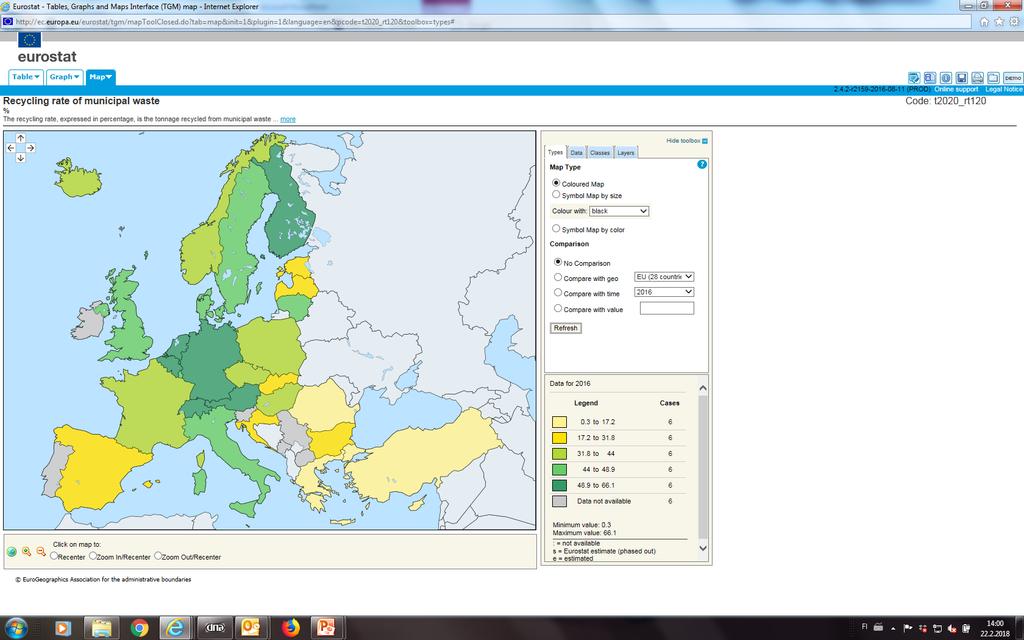1024x640 pixels.
Task: Click the 17.2 to 31.8 legend colour swatch
Action: (x=559, y=438)
